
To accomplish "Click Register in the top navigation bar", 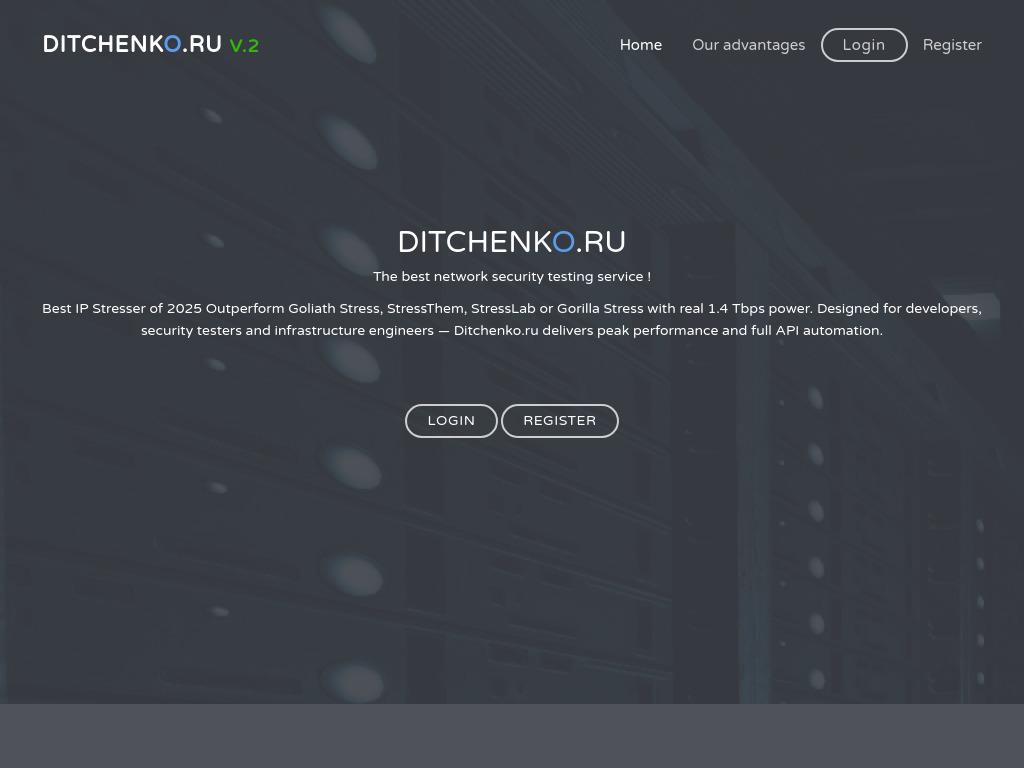I will (x=952, y=45).
